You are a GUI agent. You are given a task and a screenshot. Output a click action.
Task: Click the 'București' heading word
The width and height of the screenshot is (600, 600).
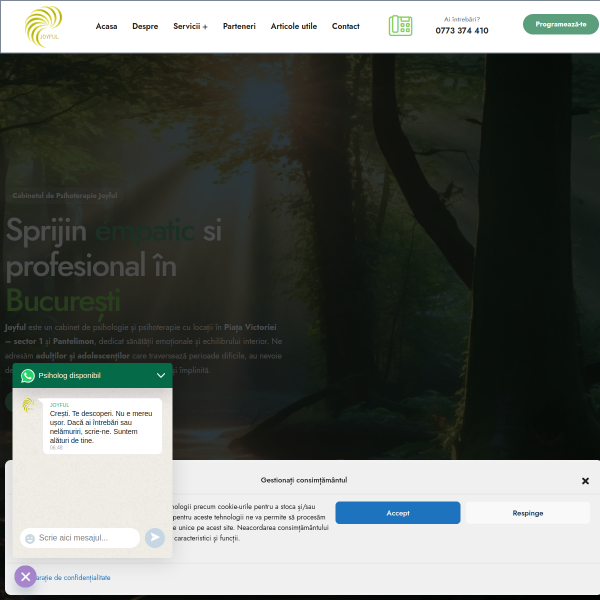pos(63,301)
